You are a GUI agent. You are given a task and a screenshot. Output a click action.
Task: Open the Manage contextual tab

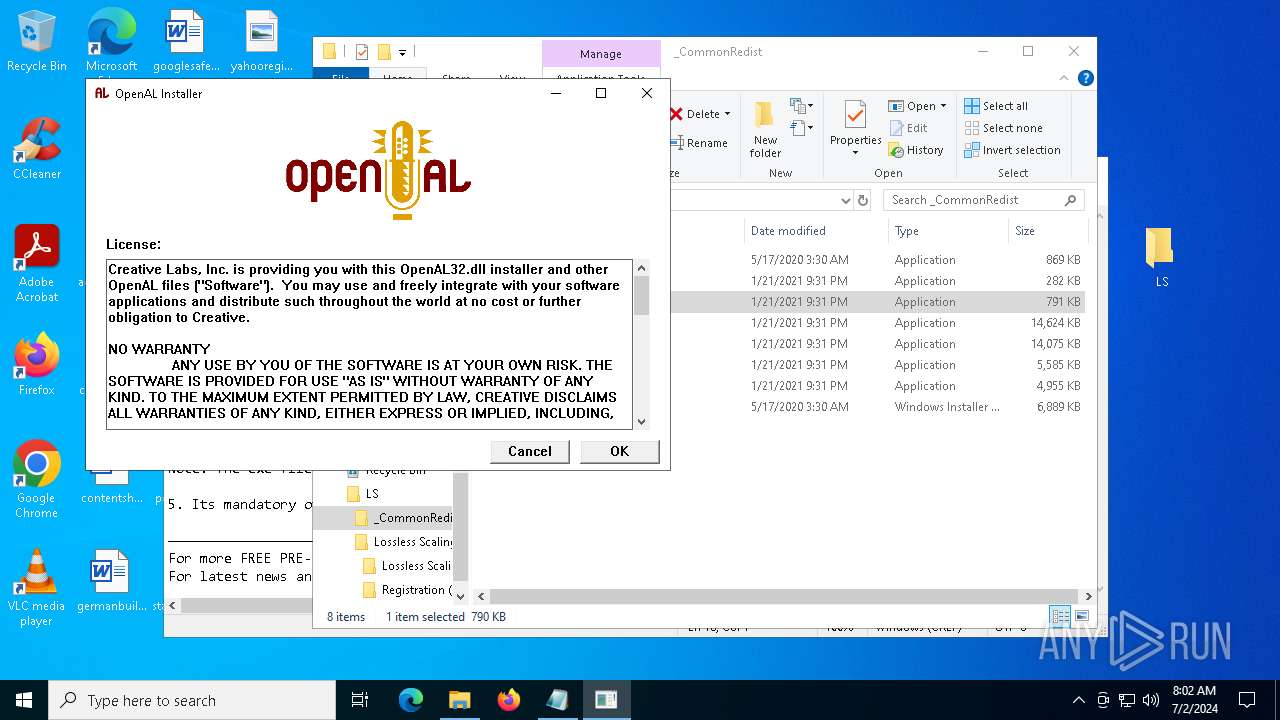(x=601, y=54)
